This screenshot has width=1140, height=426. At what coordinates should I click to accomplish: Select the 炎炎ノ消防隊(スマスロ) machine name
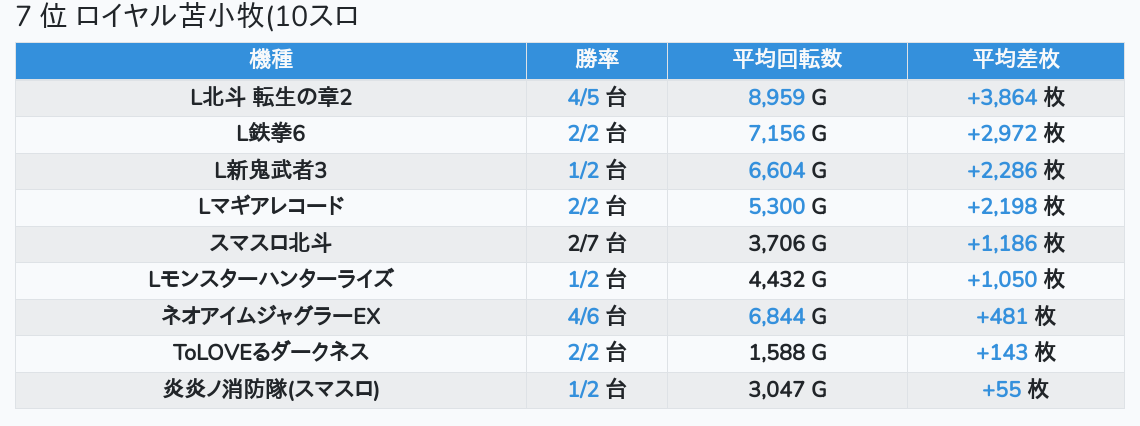(271, 390)
